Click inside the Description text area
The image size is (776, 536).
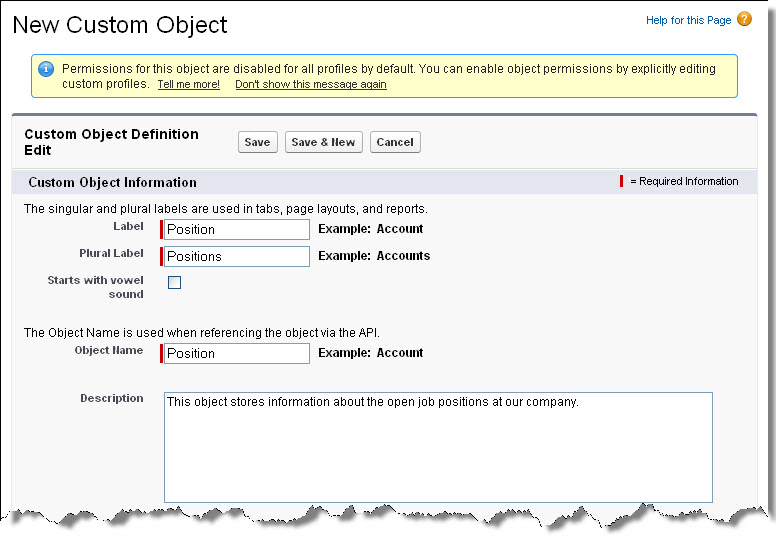pyautogui.click(x=438, y=447)
